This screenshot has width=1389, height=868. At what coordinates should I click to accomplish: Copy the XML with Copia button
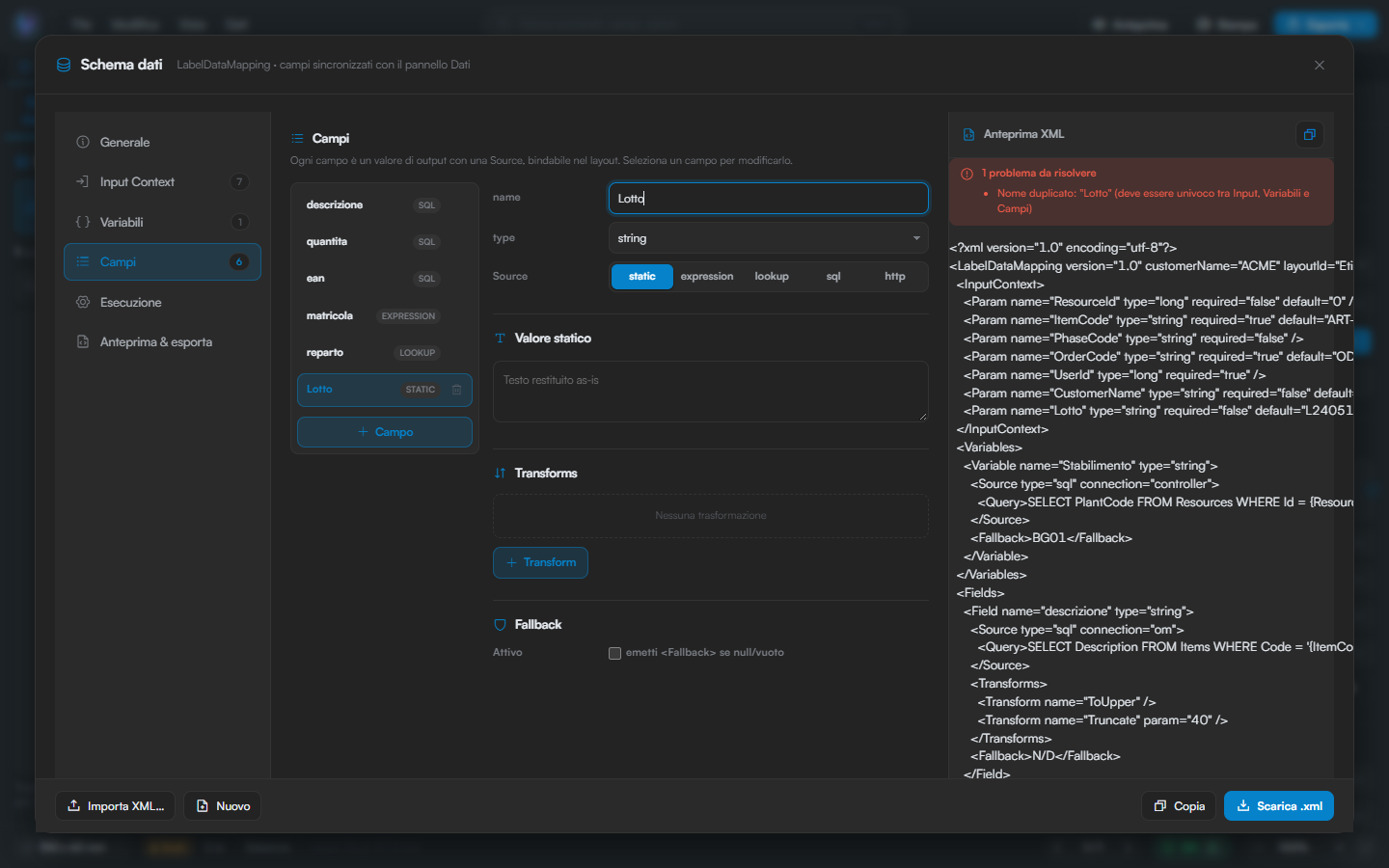pyautogui.click(x=1179, y=806)
